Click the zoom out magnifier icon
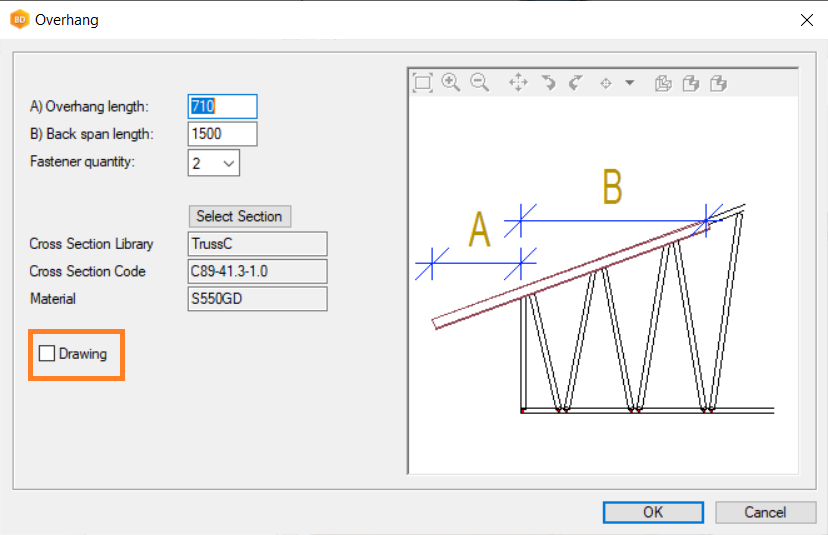Viewport: 828px width, 535px height. click(480, 83)
